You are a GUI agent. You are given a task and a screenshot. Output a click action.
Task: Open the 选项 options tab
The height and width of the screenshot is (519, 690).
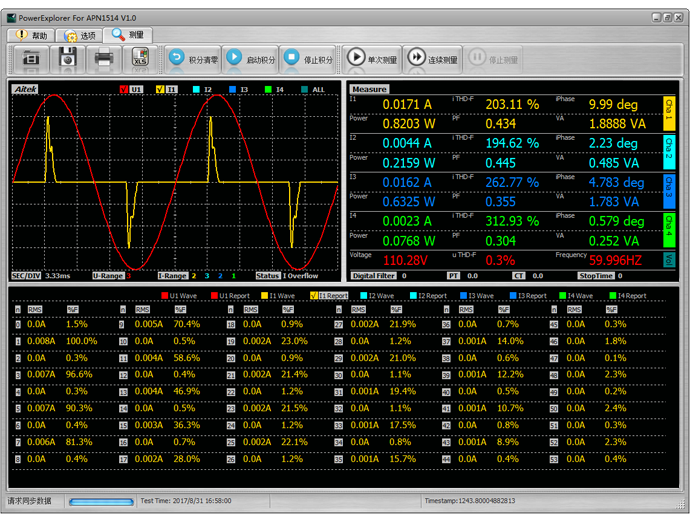coord(79,34)
